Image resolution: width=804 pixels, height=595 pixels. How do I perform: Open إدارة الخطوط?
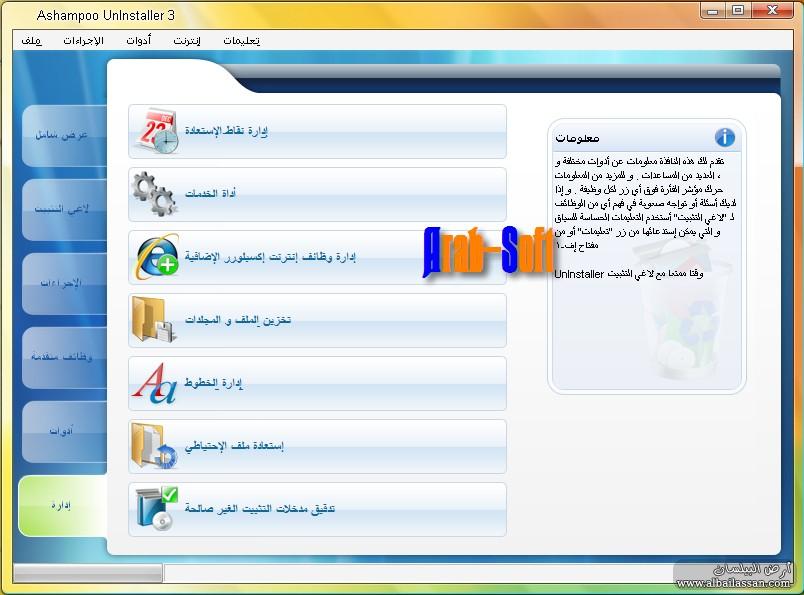pos(317,384)
